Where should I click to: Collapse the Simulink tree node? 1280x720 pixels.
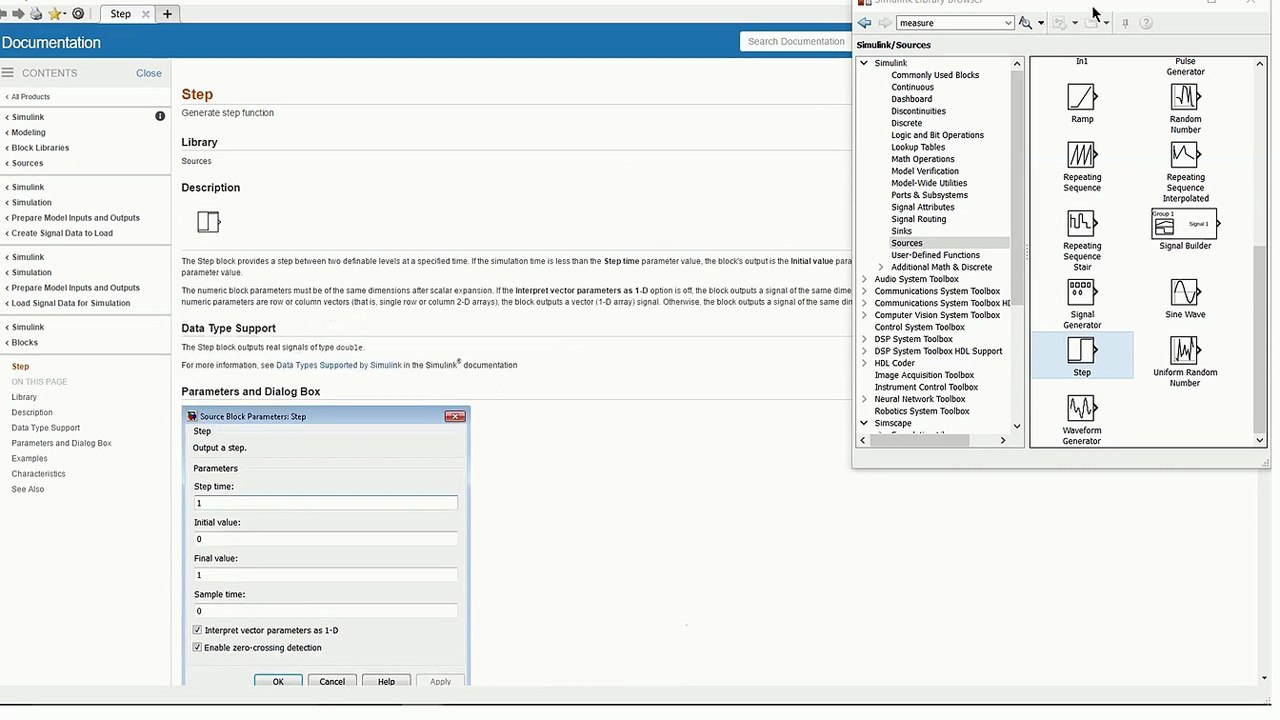[x=864, y=63]
